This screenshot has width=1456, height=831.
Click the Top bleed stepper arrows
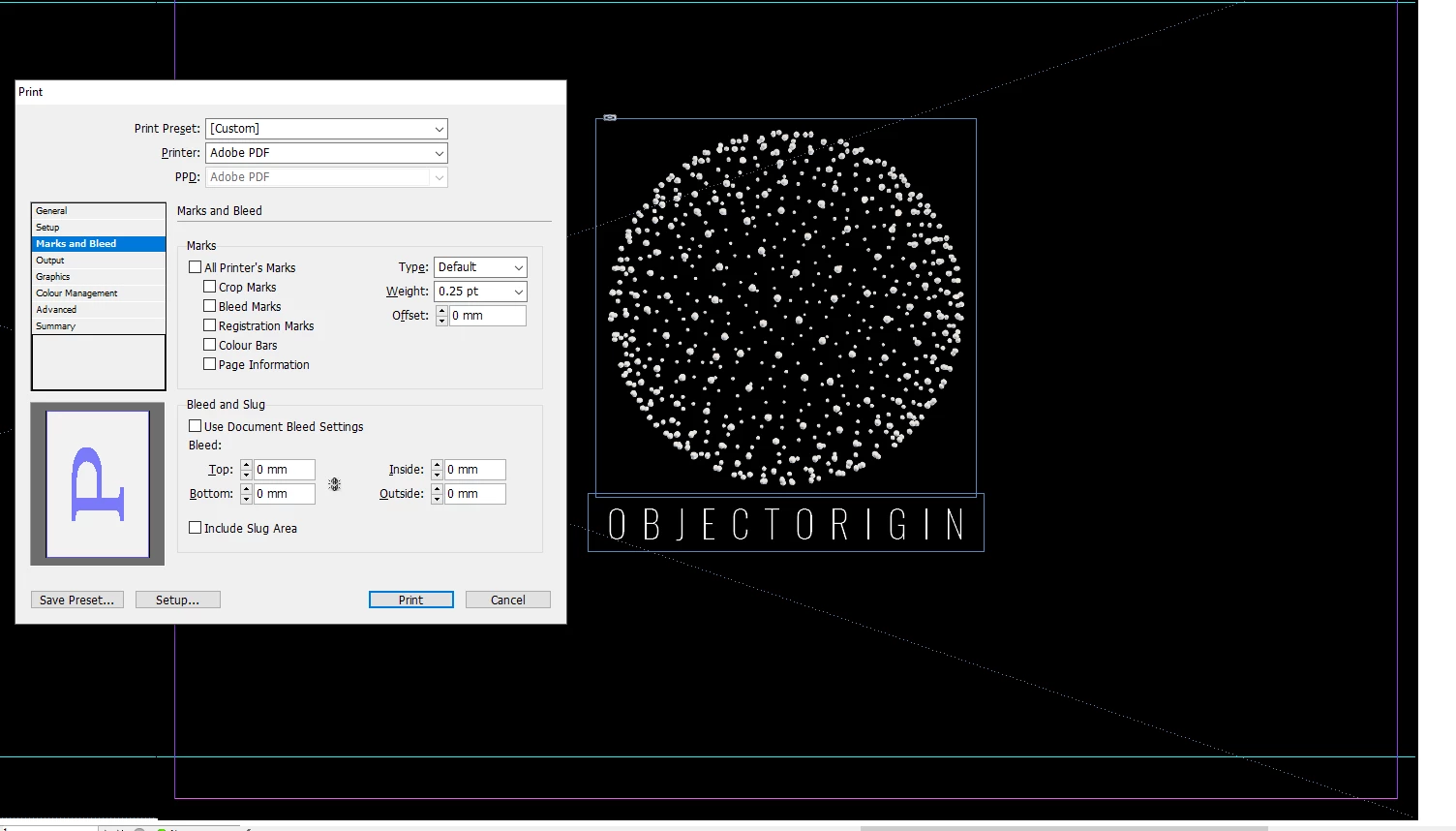point(247,470)
